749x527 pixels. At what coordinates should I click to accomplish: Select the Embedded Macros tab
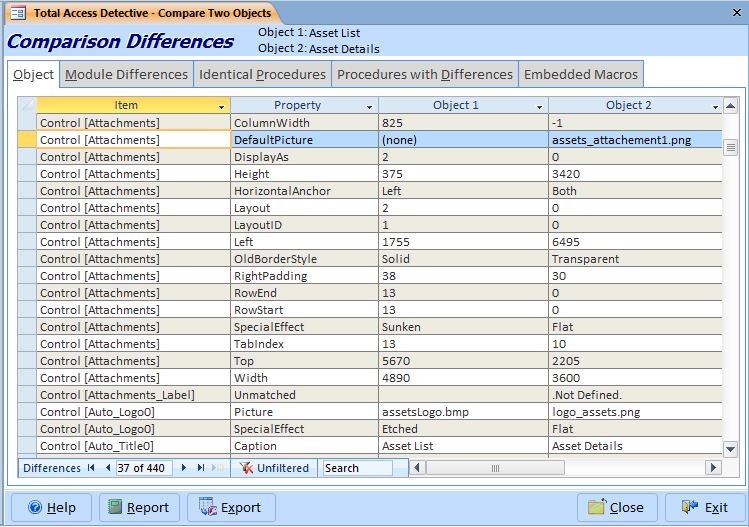tap(580, 74)
